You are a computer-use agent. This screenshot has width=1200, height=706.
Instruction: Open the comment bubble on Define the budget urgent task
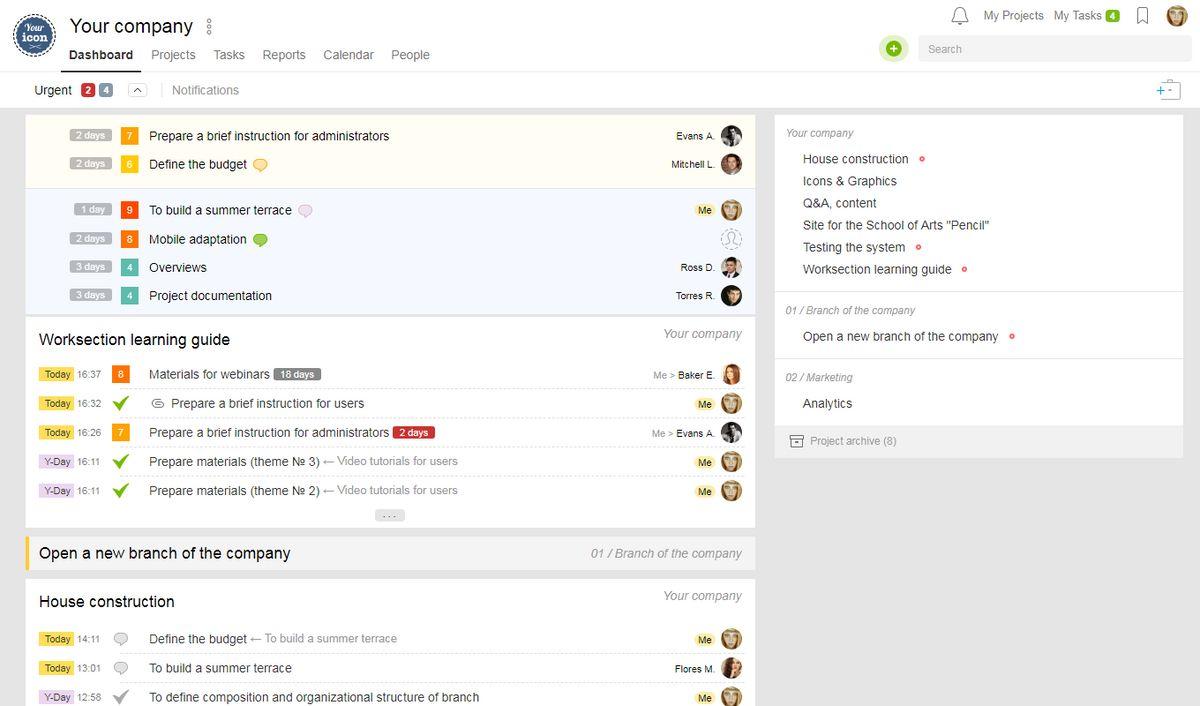260,165
